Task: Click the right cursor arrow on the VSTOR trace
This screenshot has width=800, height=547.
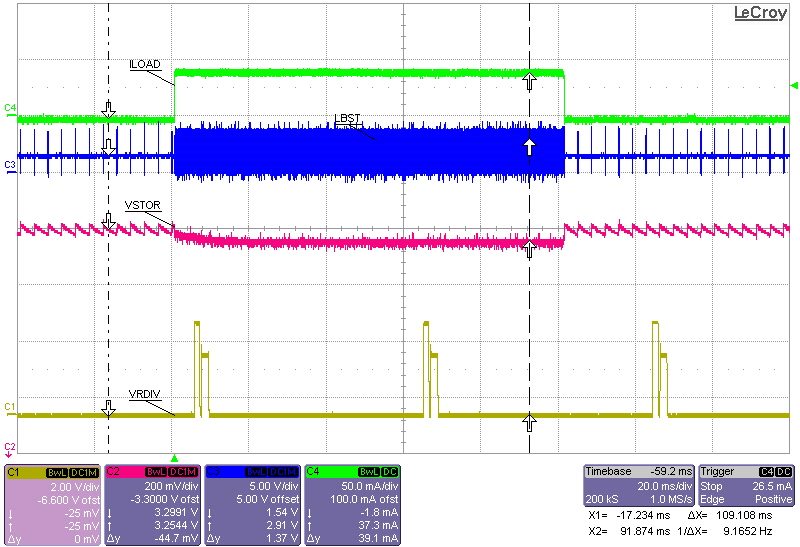Action: pos(529,246)
